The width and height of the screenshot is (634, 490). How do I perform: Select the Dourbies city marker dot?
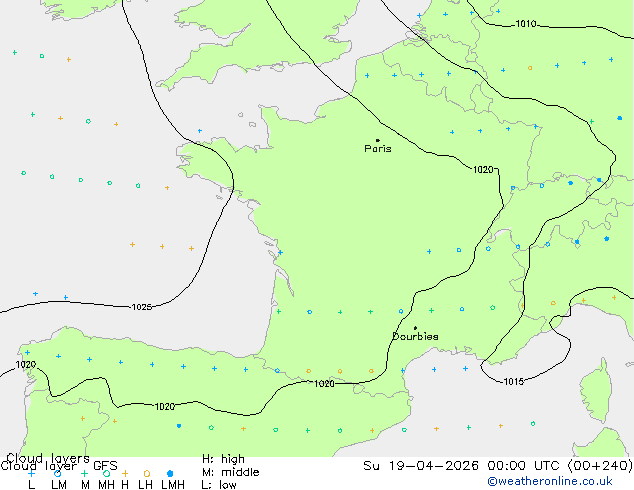click(415, 328)
